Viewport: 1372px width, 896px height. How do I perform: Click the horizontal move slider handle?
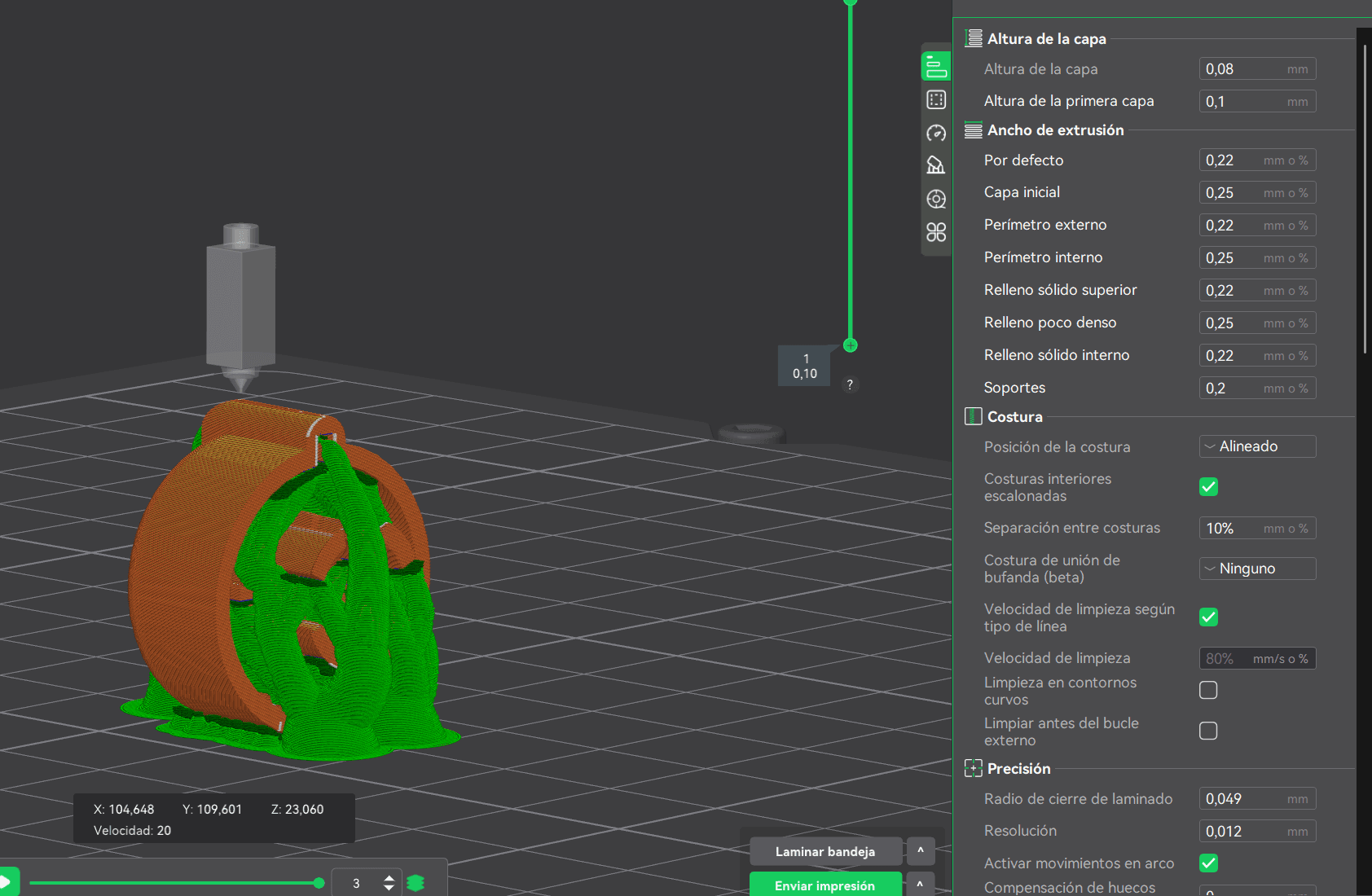point(319,883)
